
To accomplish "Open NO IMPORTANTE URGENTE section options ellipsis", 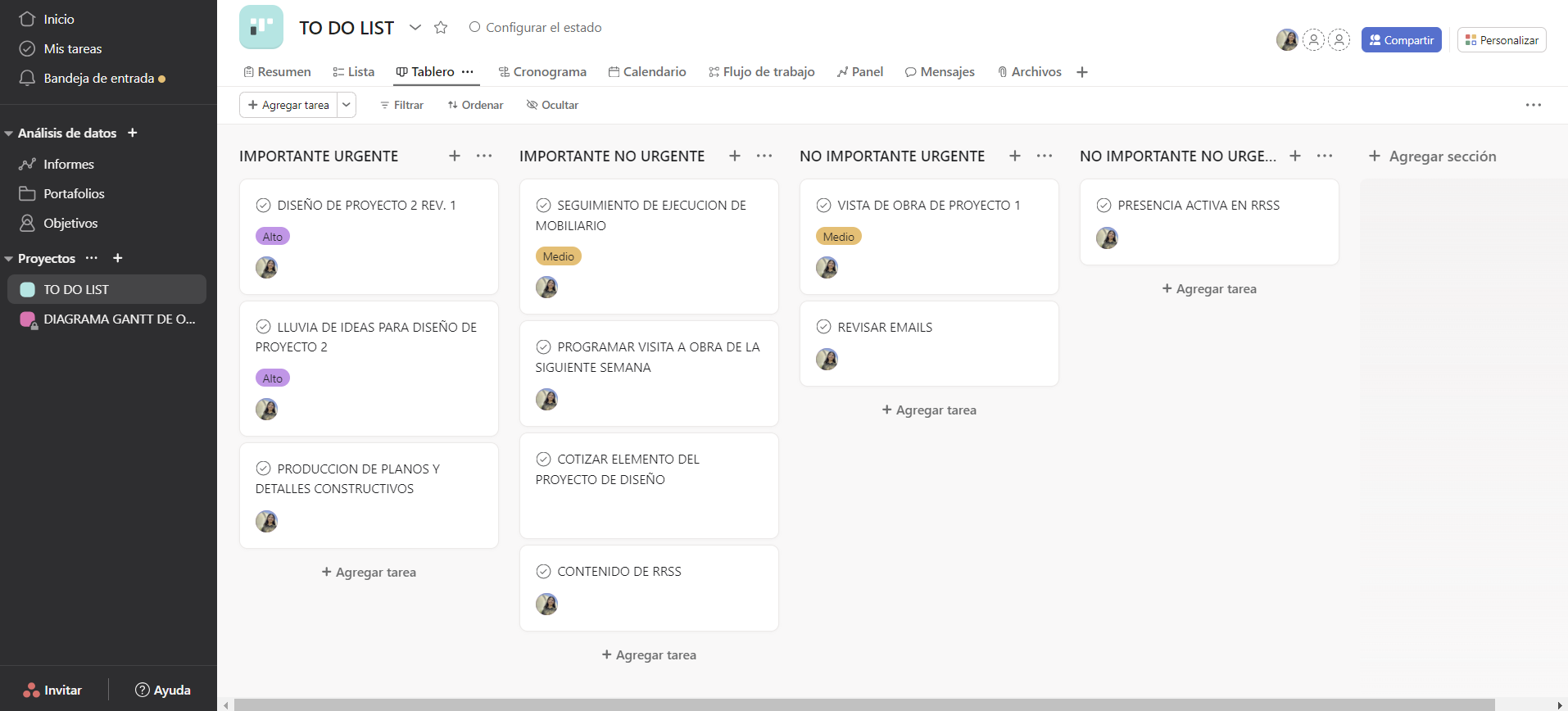I will pos(1045,156).
